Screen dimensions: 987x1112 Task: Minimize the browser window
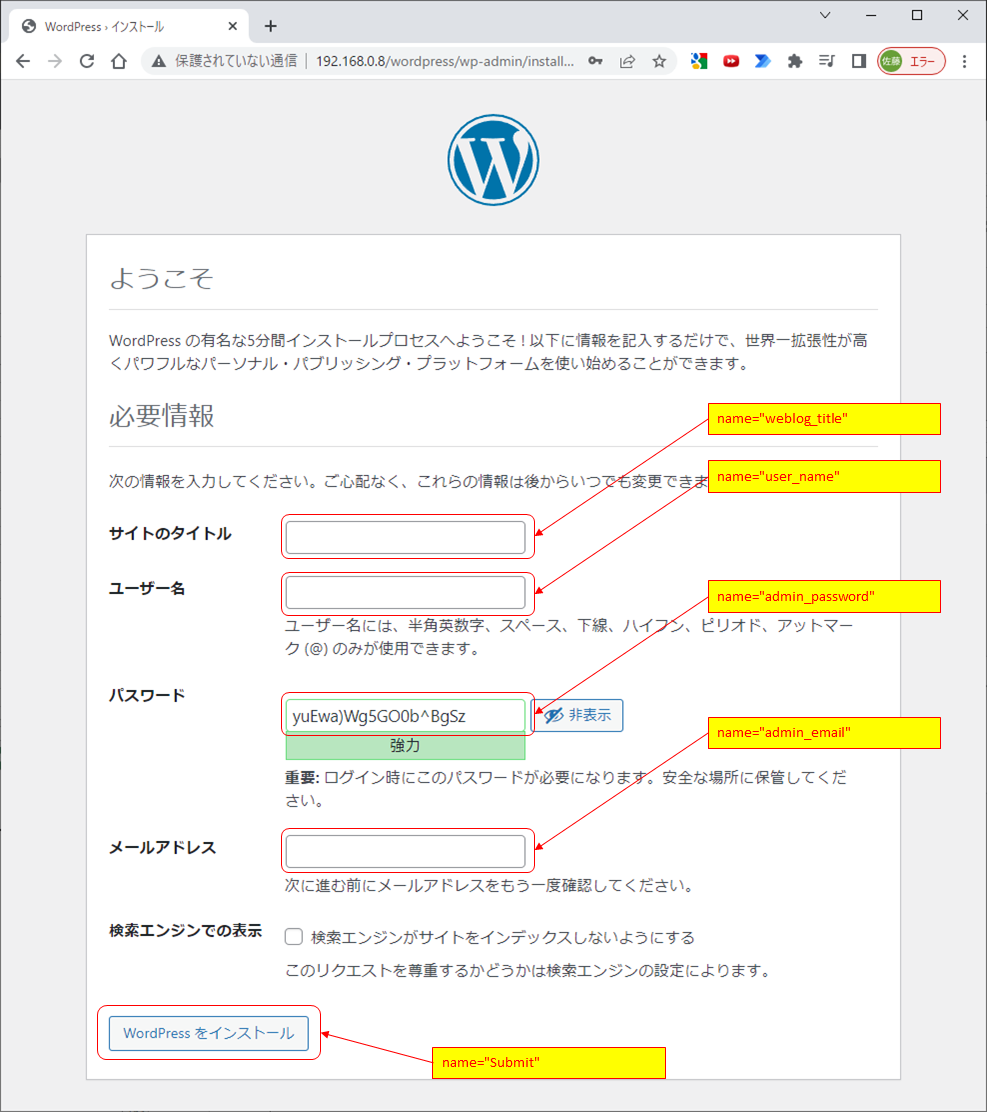[x=871, y=15]
